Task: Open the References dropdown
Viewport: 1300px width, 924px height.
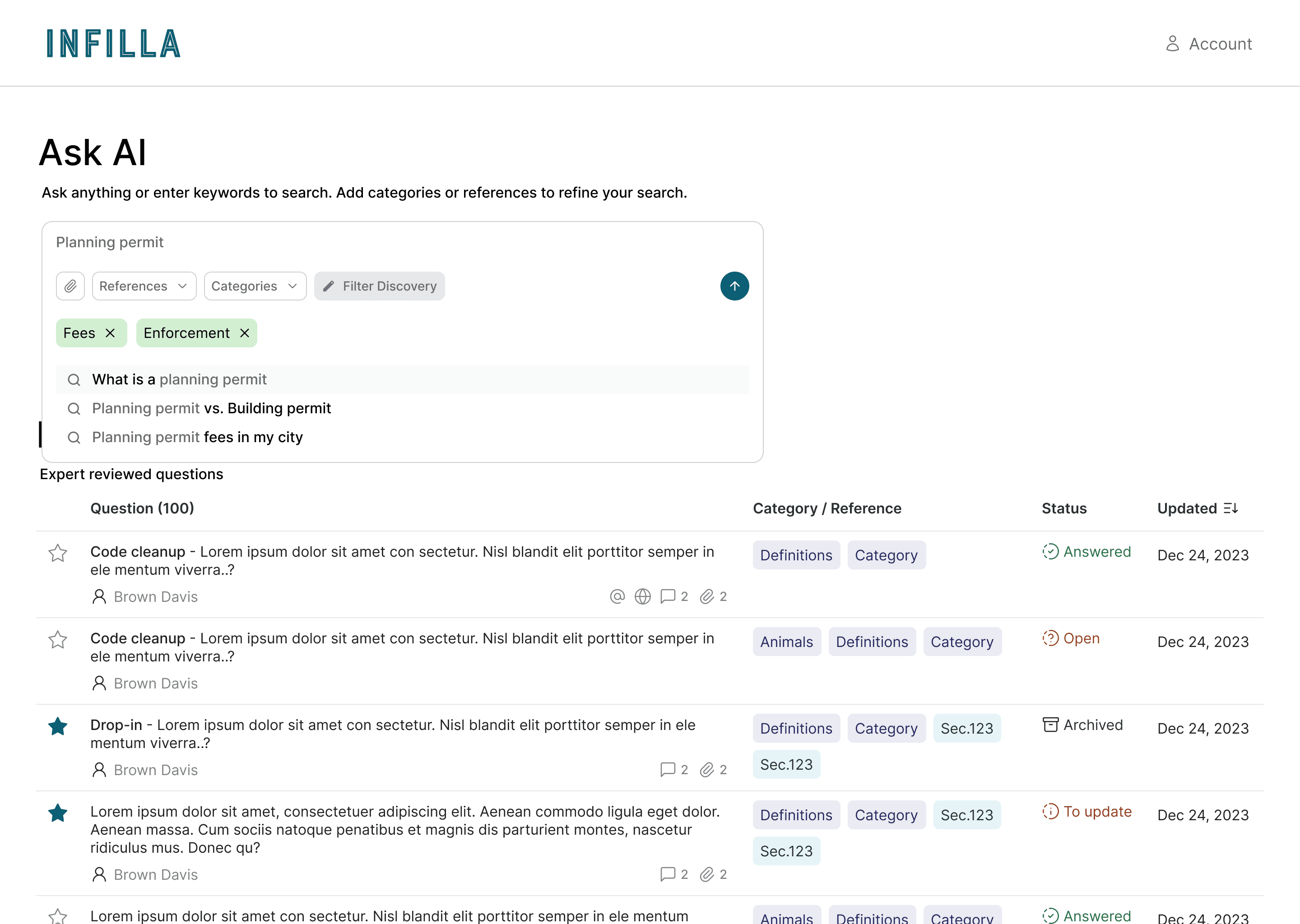Action: click(144, 286)
